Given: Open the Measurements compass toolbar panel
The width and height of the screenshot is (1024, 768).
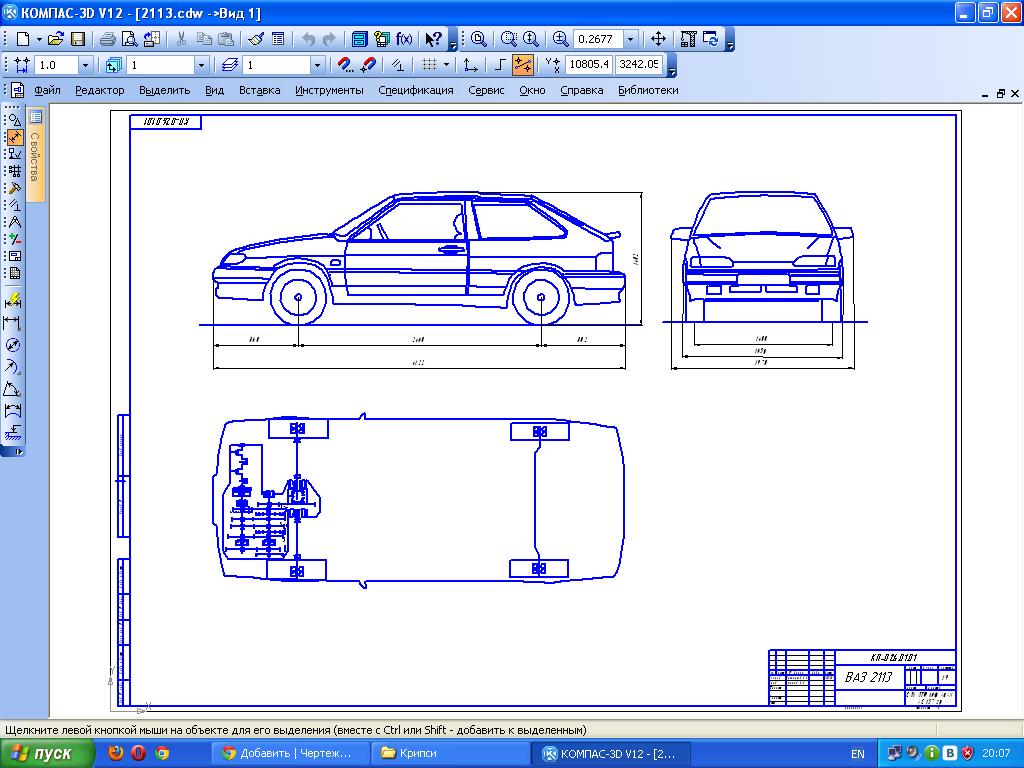Looking at the screenshot, I should [x=14, y=222].
